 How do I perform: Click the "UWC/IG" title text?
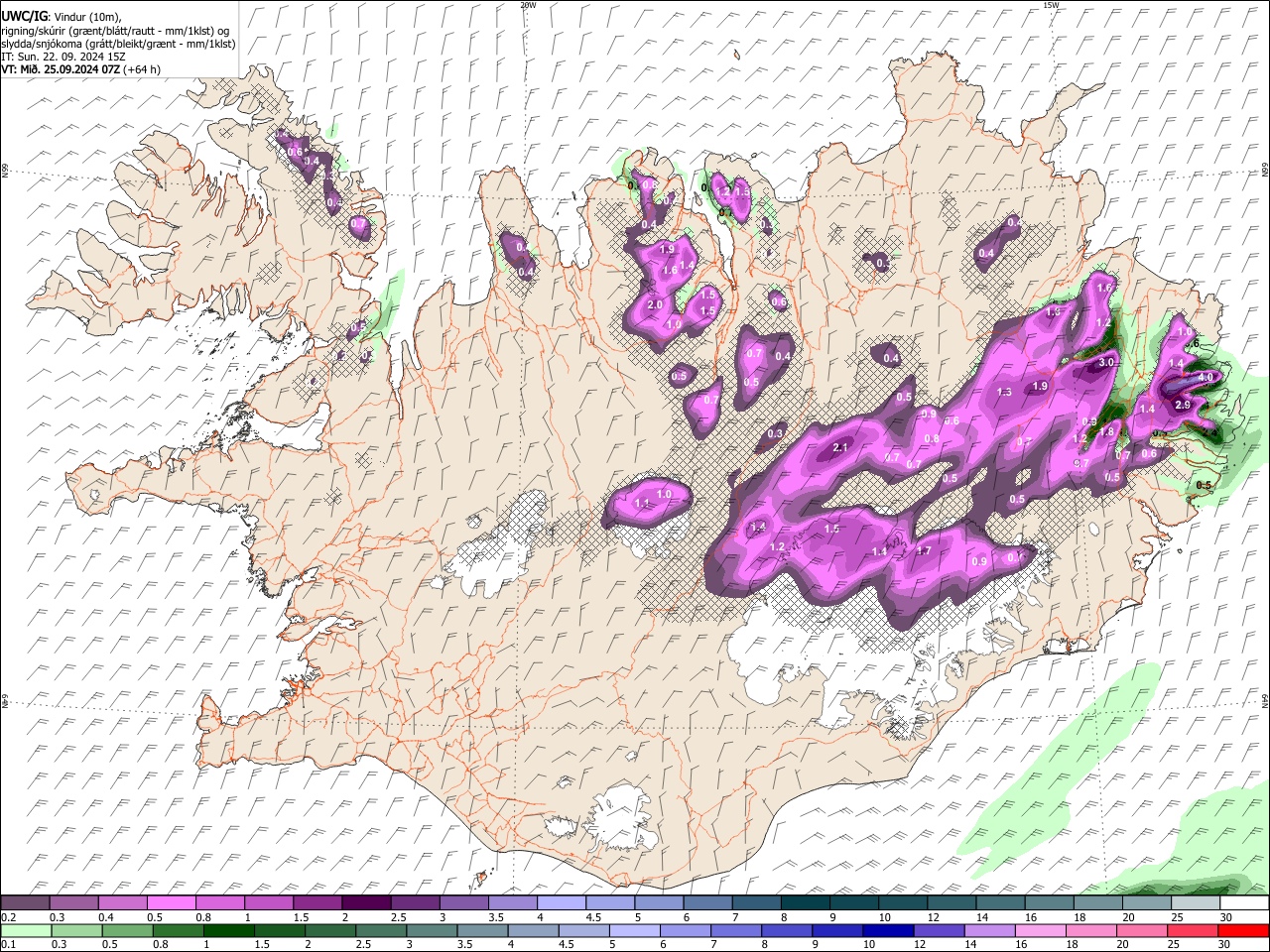click(24, 17)
